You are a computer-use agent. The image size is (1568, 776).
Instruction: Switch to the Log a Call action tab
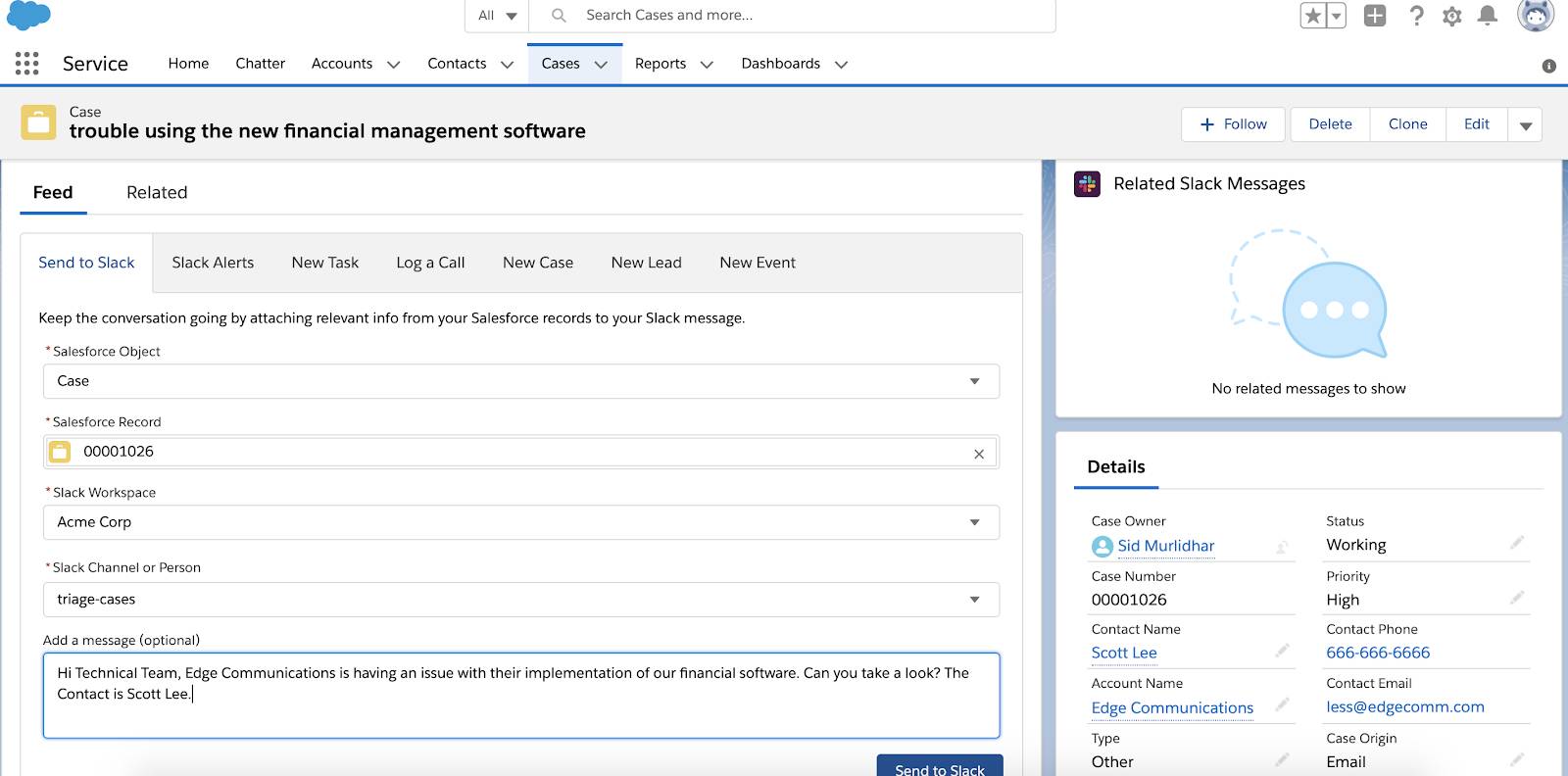(430, 263)
